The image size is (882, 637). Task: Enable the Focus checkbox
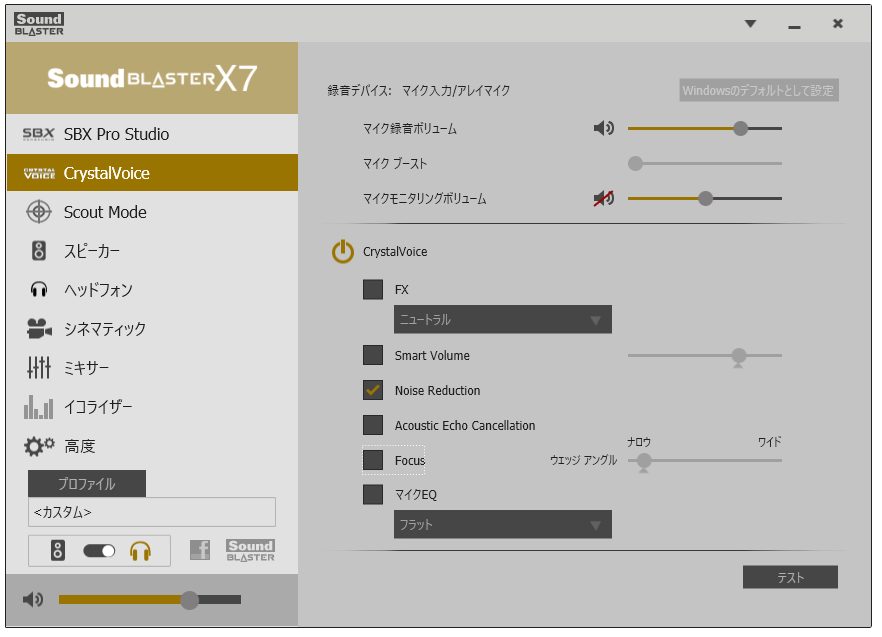[x=373, y=460]
